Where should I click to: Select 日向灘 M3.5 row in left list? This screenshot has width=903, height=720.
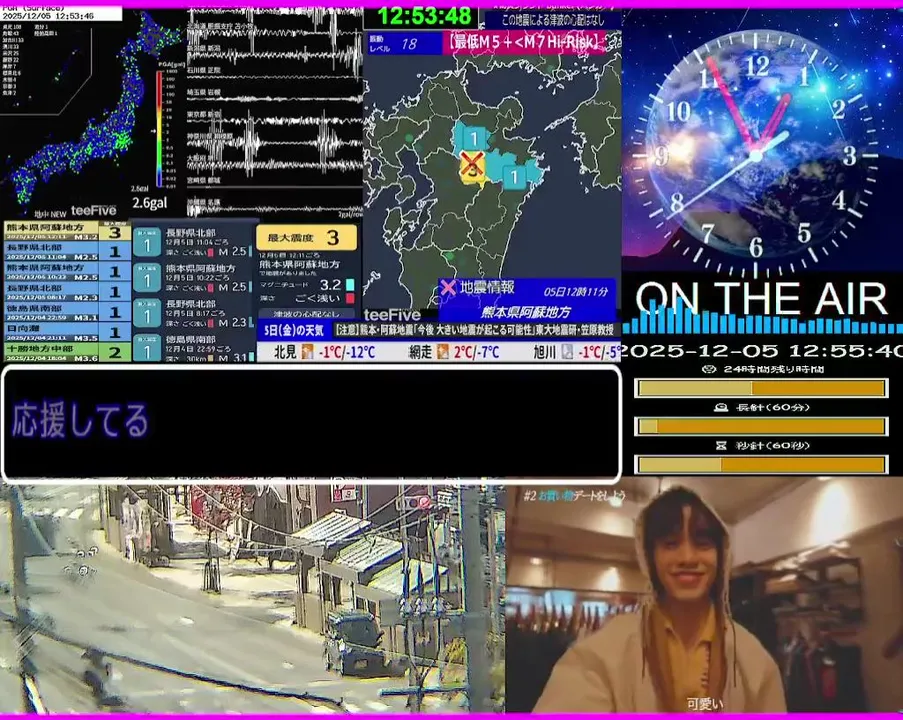[67, 332]
